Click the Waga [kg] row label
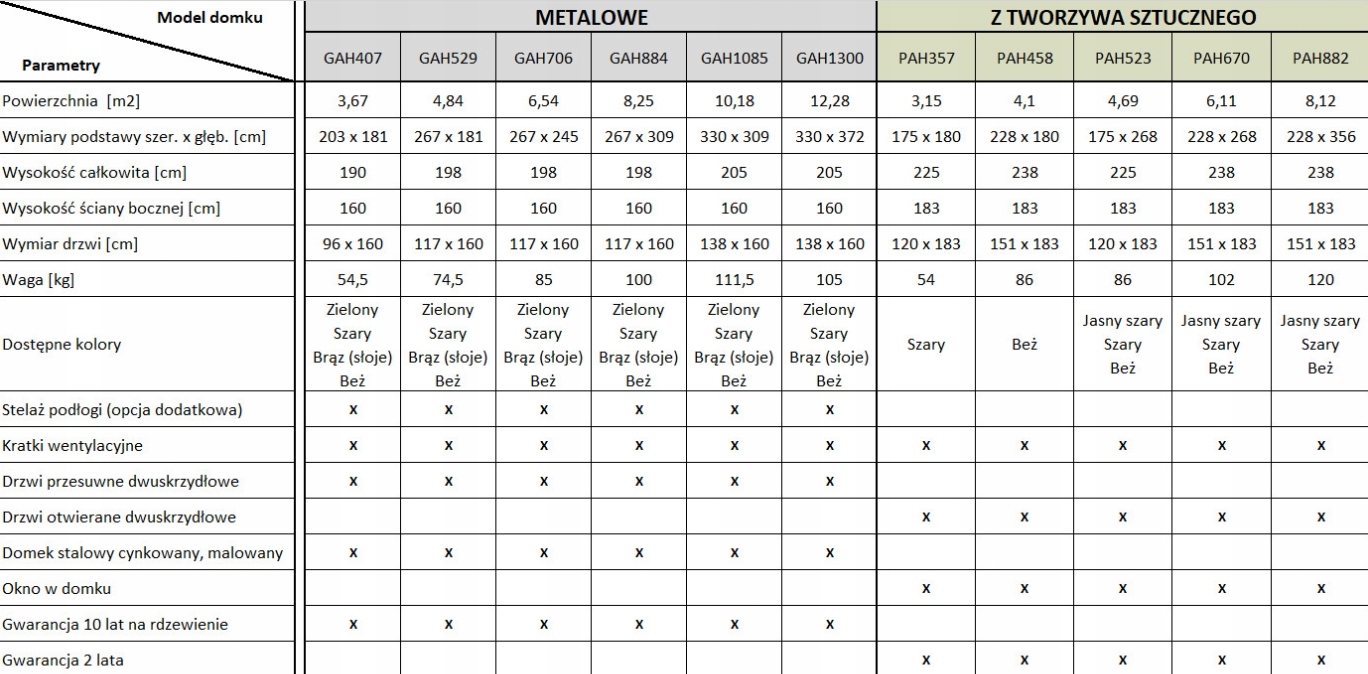1368x674 pixels. (39, 281)
